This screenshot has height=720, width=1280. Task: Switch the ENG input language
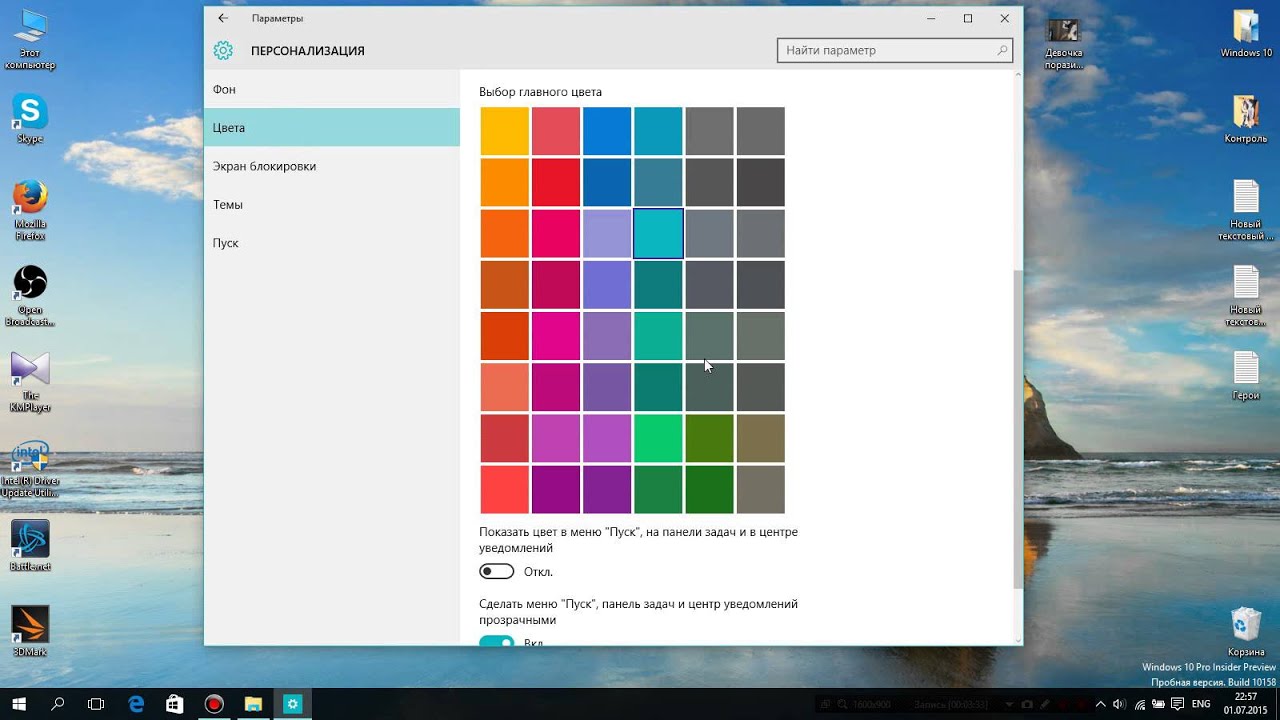click(1201, 704)
